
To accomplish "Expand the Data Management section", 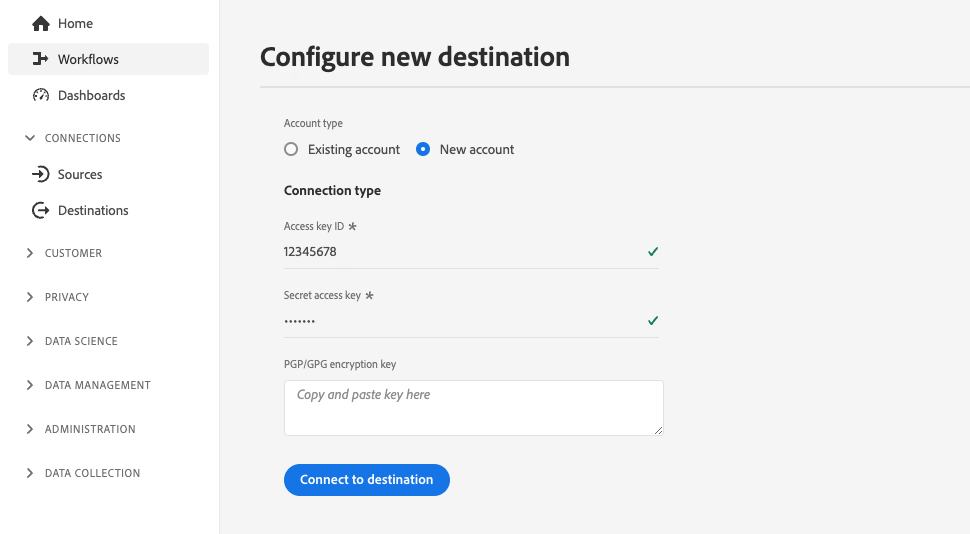I will (x=30, y=385).
